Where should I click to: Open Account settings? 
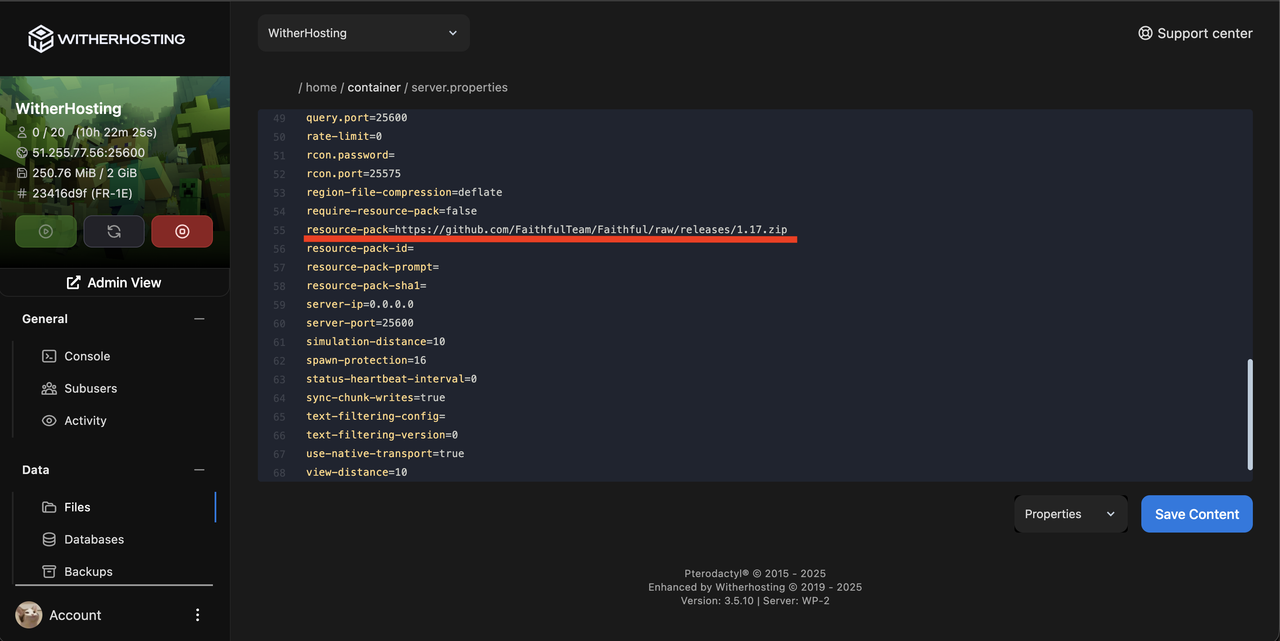(x=75, y=615)
